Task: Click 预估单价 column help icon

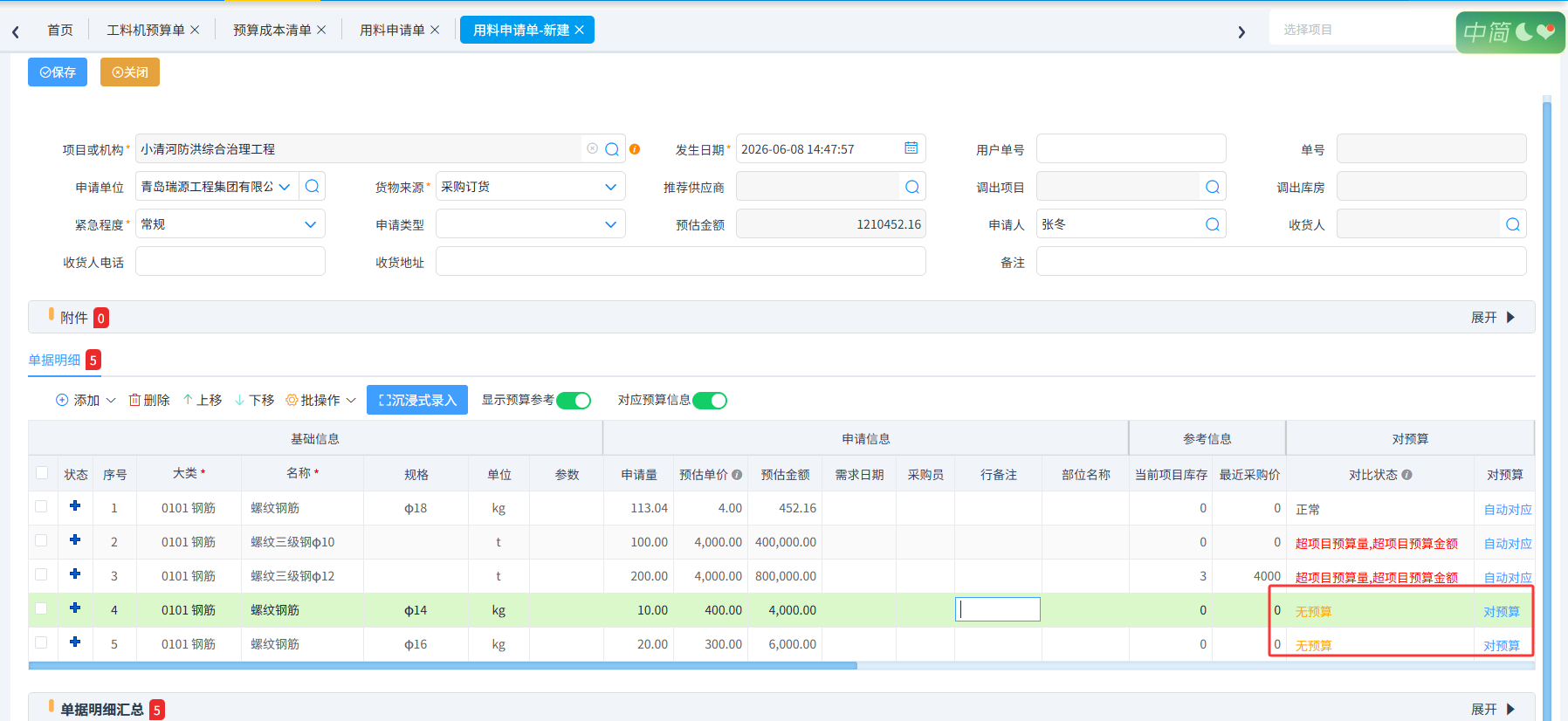Action: (x=737, y=475)
